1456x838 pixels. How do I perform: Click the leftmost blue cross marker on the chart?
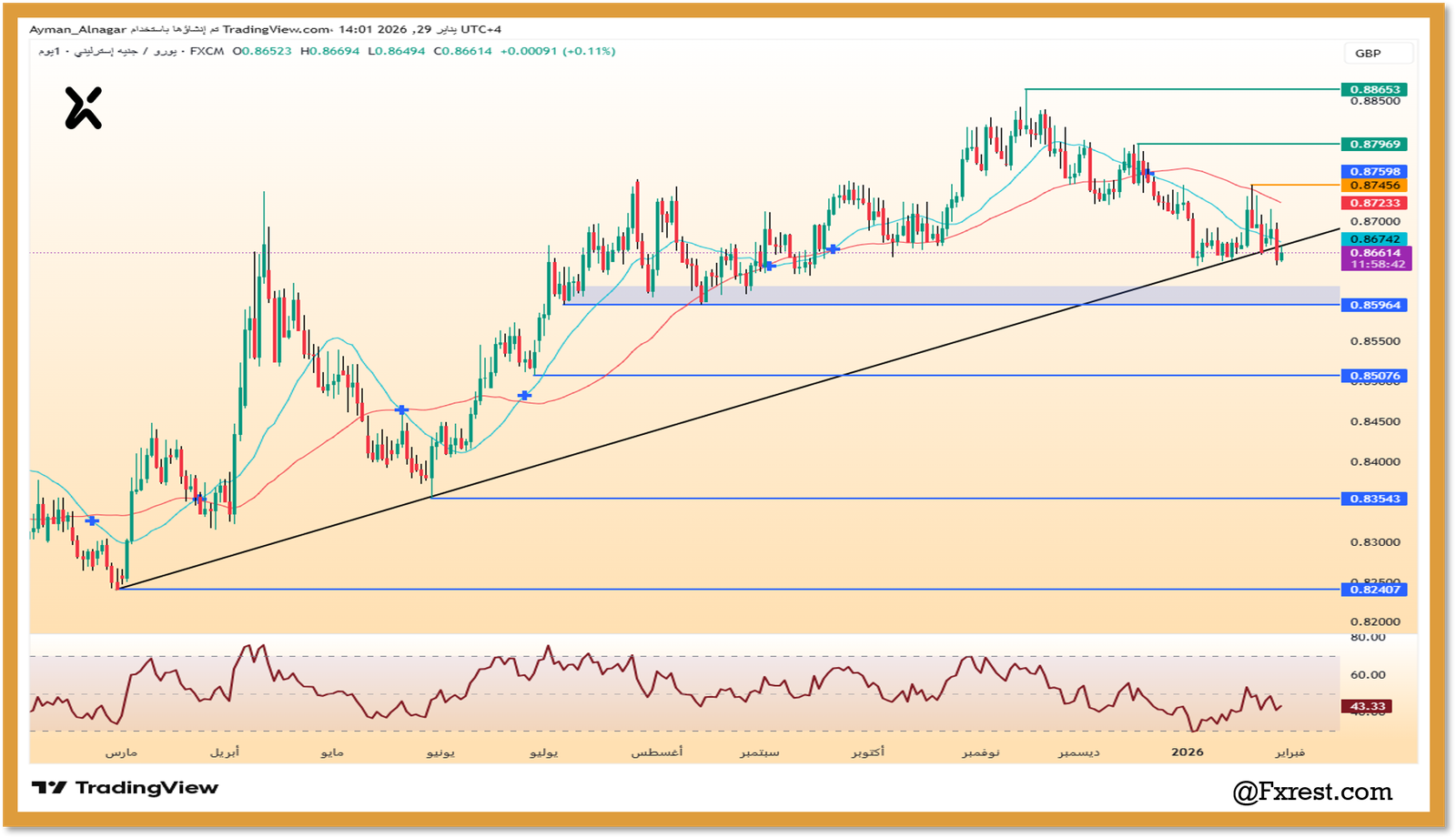click(92, 520)
